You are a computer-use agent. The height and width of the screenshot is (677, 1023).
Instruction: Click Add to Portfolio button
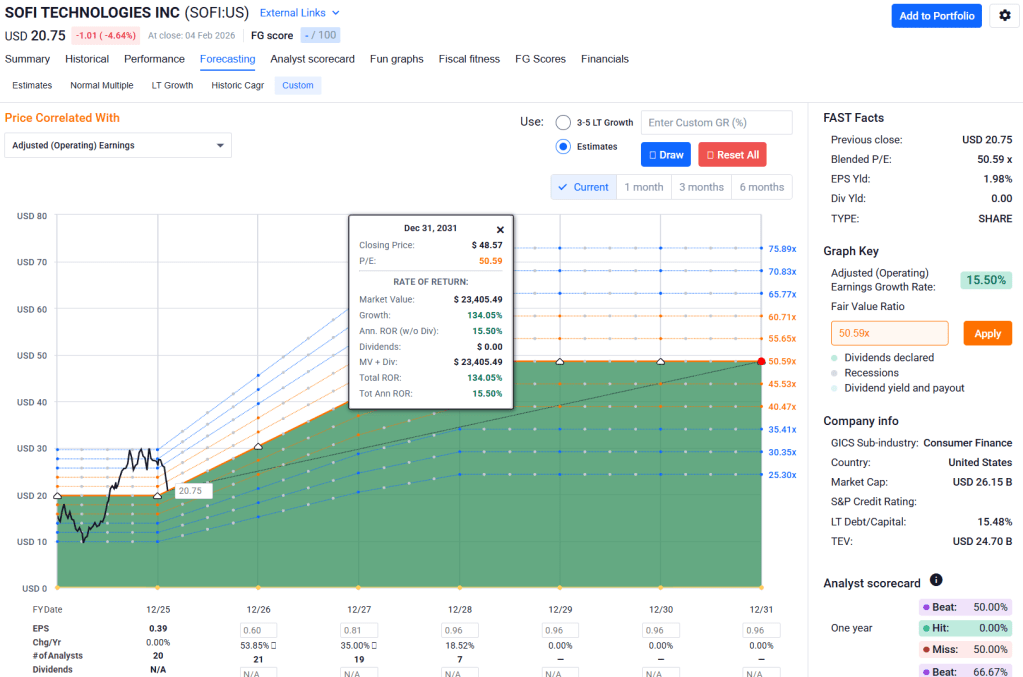click(936, 16)
